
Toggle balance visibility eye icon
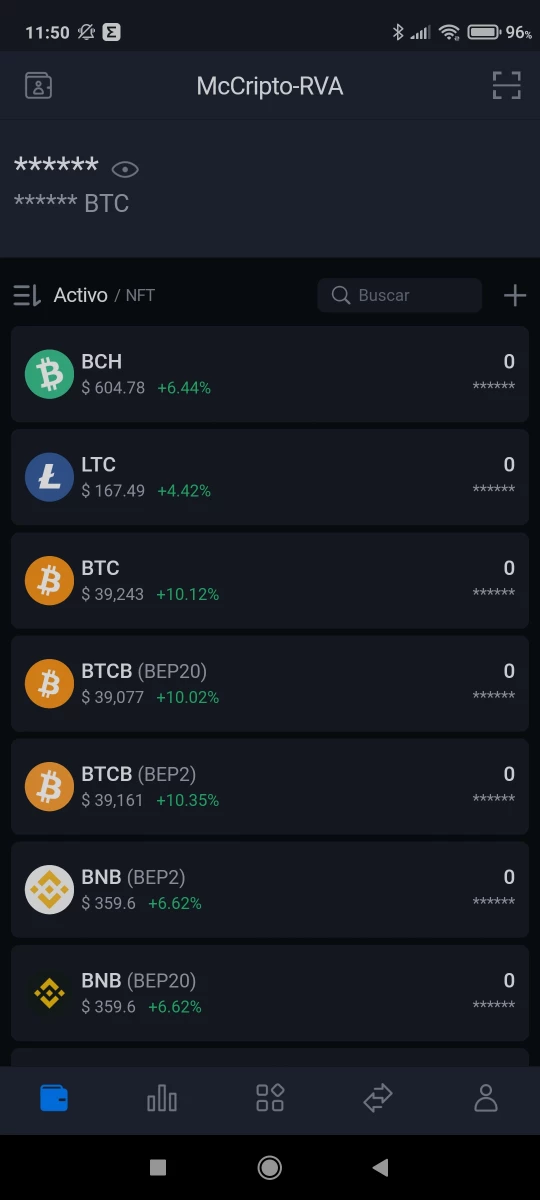click(x=125, y=169)
